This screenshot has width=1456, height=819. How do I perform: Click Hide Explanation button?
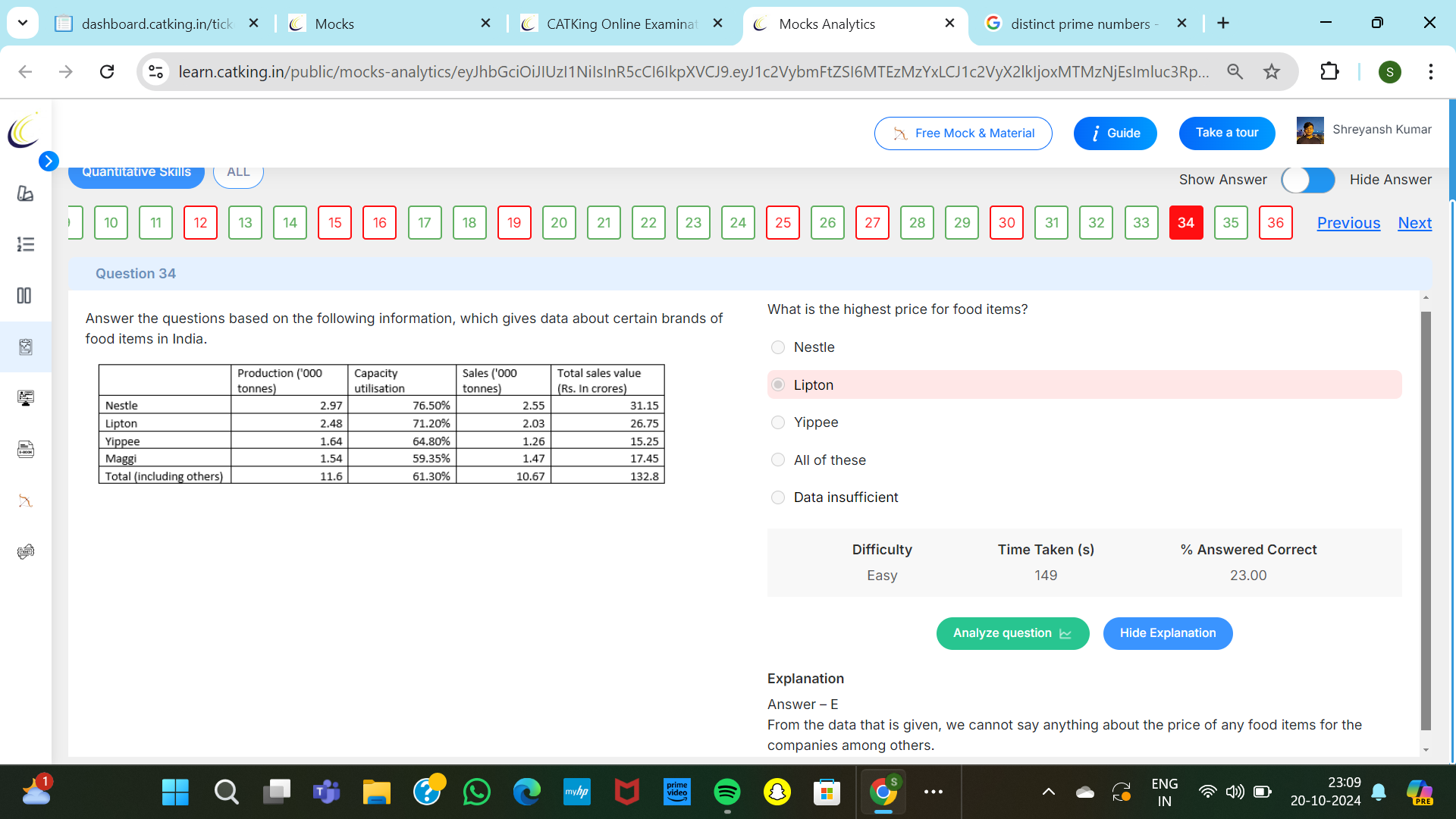click(1168, 633)
